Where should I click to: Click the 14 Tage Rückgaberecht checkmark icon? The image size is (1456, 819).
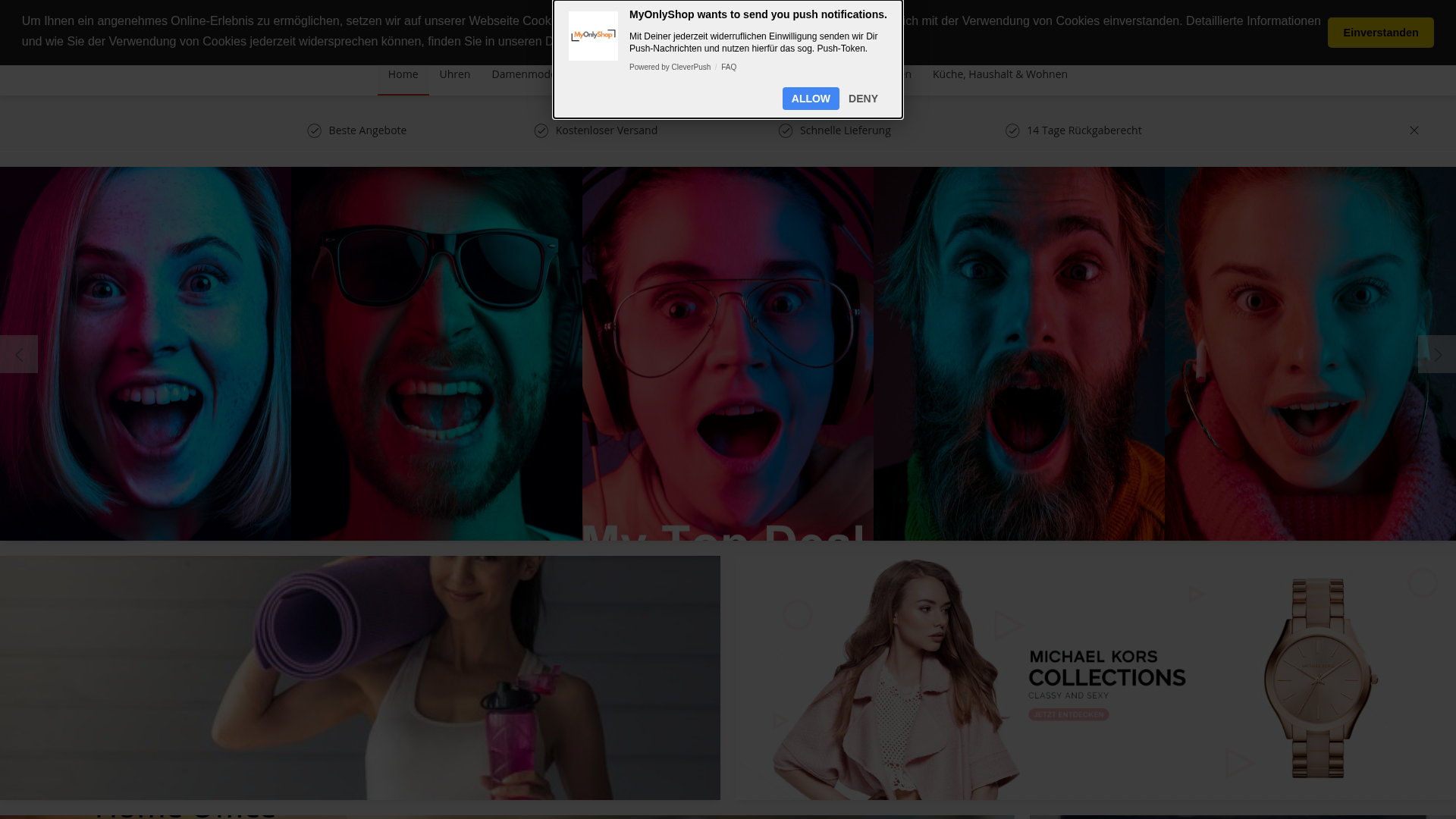1012,131
